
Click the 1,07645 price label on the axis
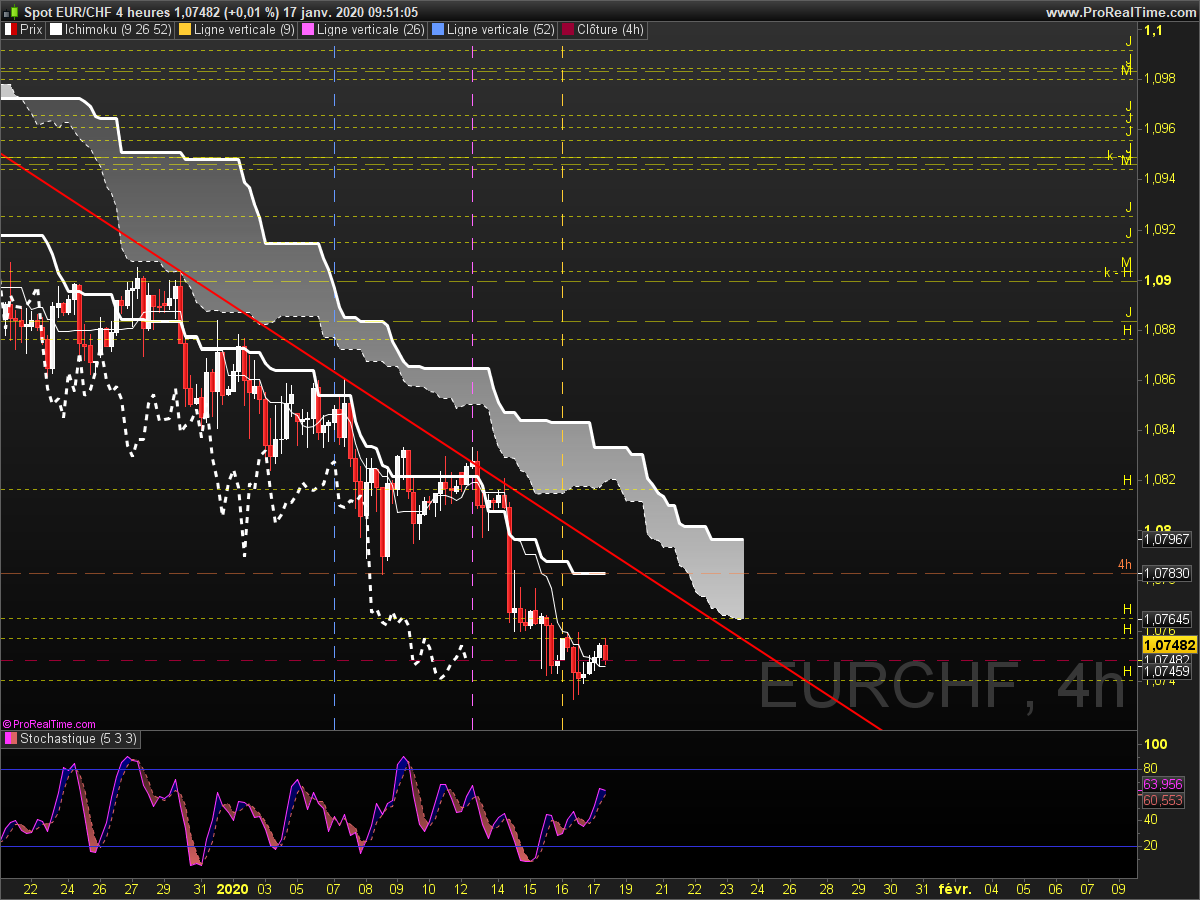click(x=1166, y=619)
